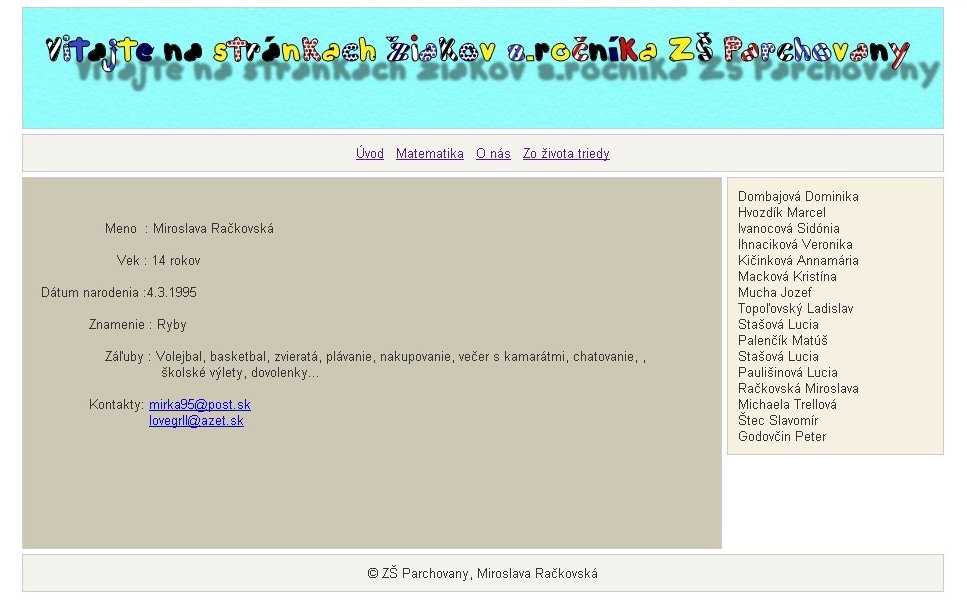This screenshot has width=967, height=608.
Task: Click the zodiac sign value Ryby
Action: [x=171, y=325]
